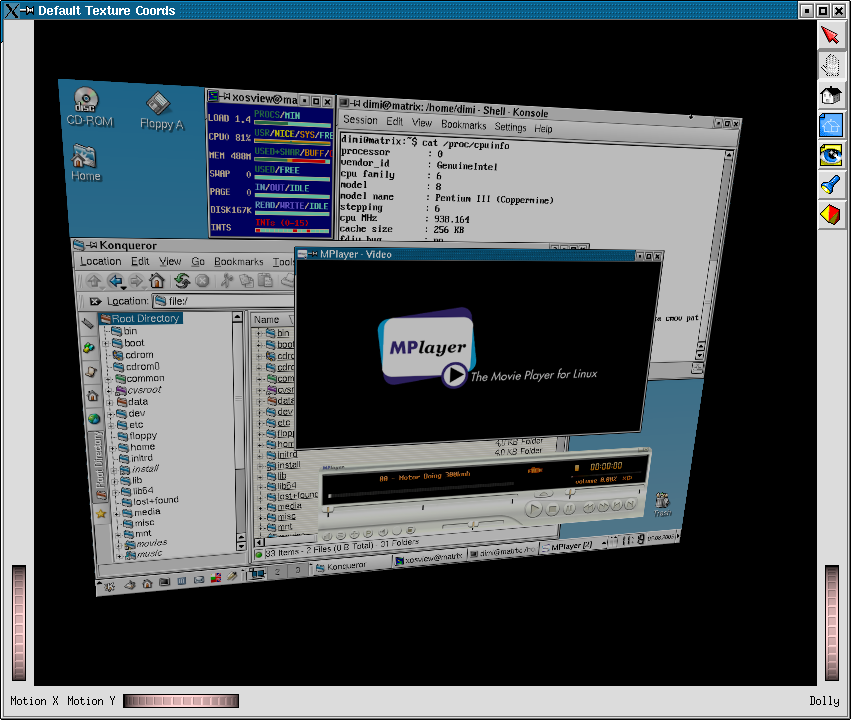Select Root Directory at the top of the tree
This screenshot has height=720, width=851.
click(x=141, y=318)
